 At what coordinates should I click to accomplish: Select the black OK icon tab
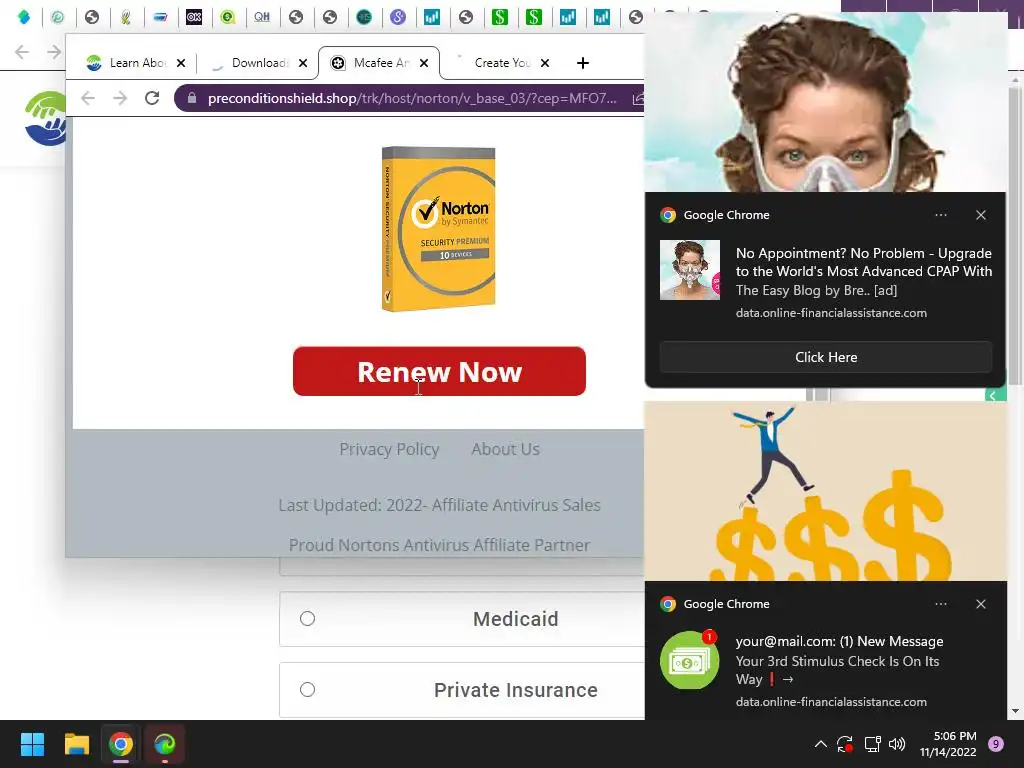coord(194,17)
